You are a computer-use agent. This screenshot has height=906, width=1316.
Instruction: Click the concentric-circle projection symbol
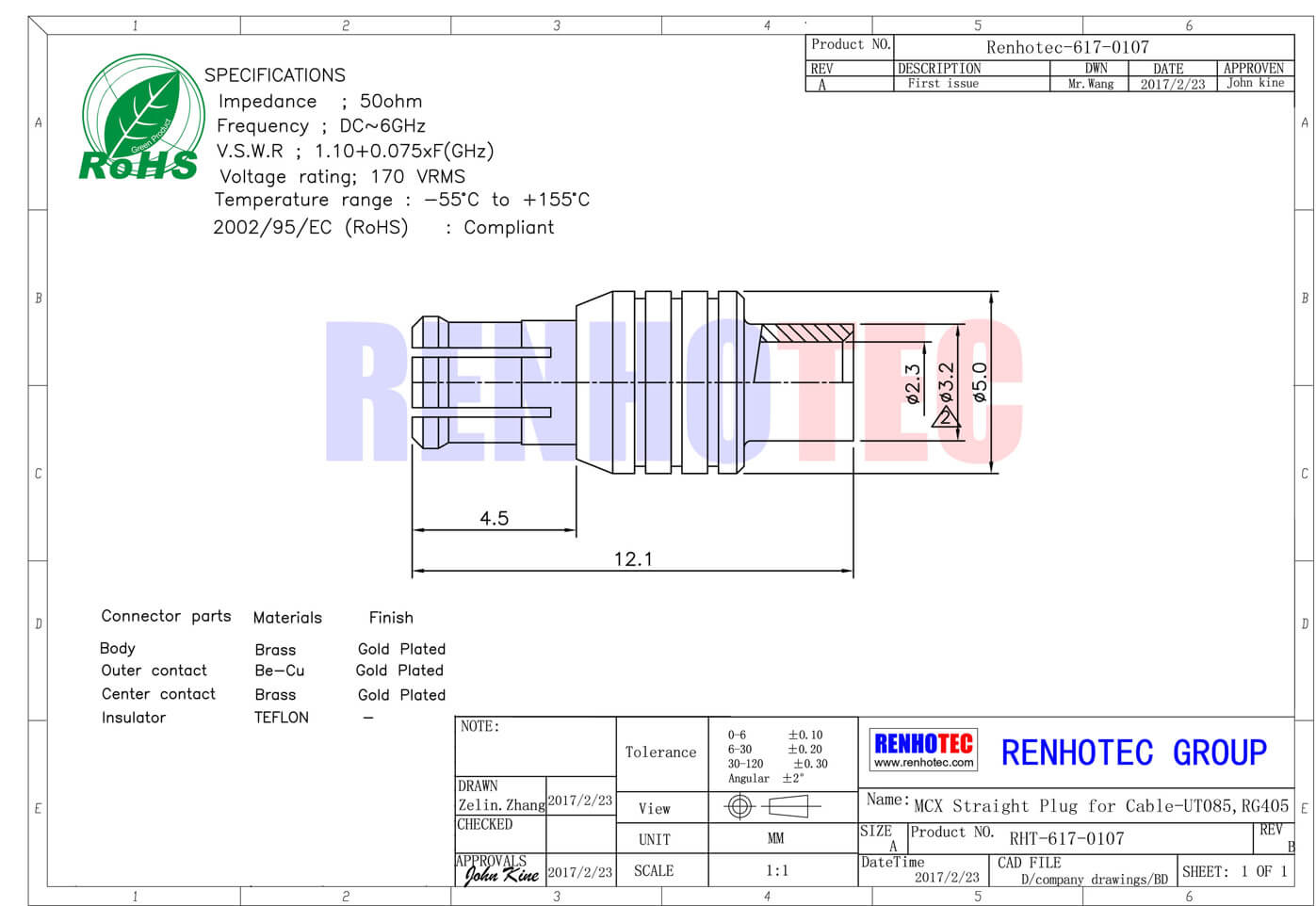click(739, 806)
